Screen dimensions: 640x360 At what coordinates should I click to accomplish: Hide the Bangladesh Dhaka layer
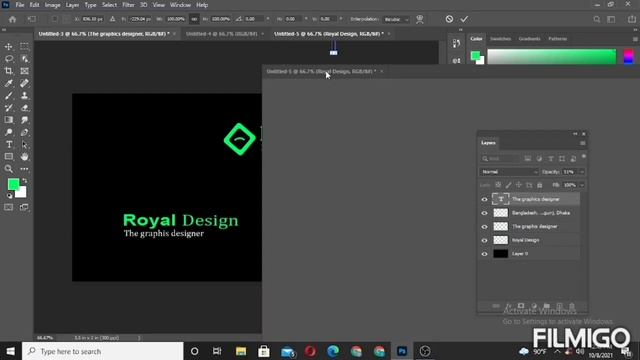pos(484,213)
